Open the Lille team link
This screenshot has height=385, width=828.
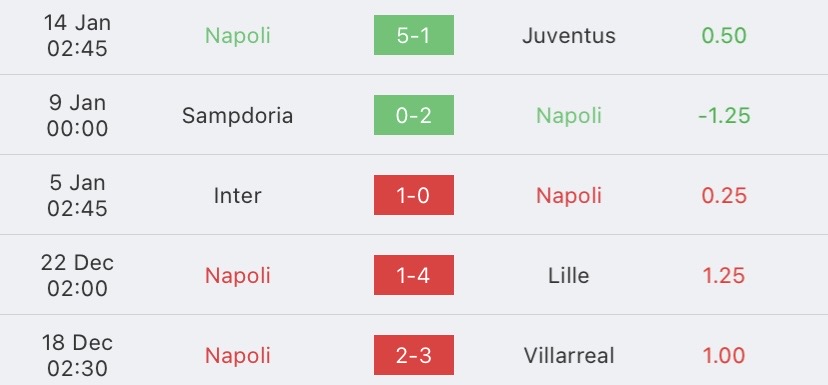click(x=569, y=275)
